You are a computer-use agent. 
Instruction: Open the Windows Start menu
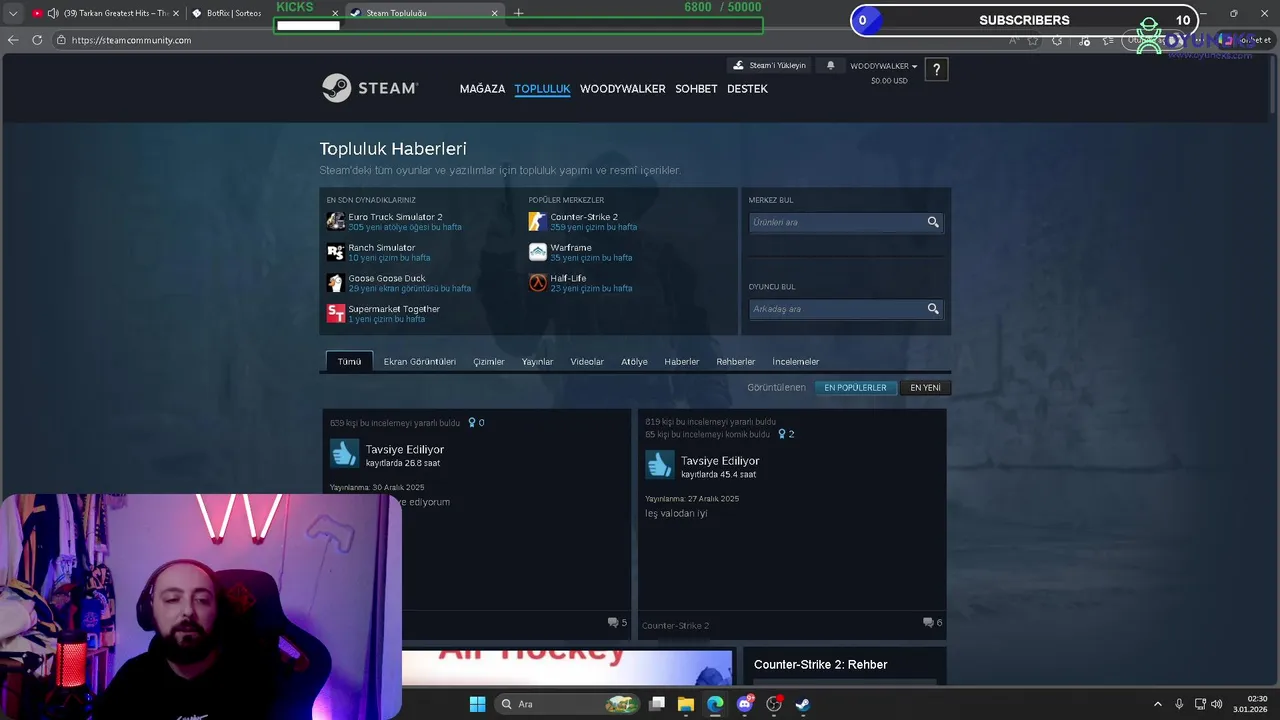[x=477, y=704]
